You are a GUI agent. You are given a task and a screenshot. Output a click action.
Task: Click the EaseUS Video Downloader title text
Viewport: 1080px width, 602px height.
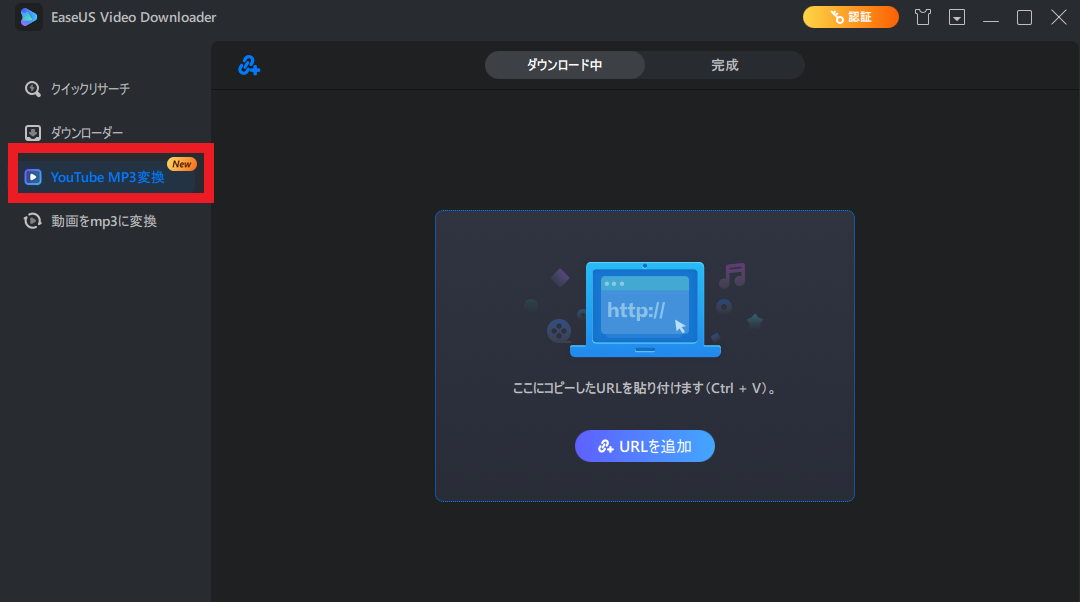click(134, 17)
